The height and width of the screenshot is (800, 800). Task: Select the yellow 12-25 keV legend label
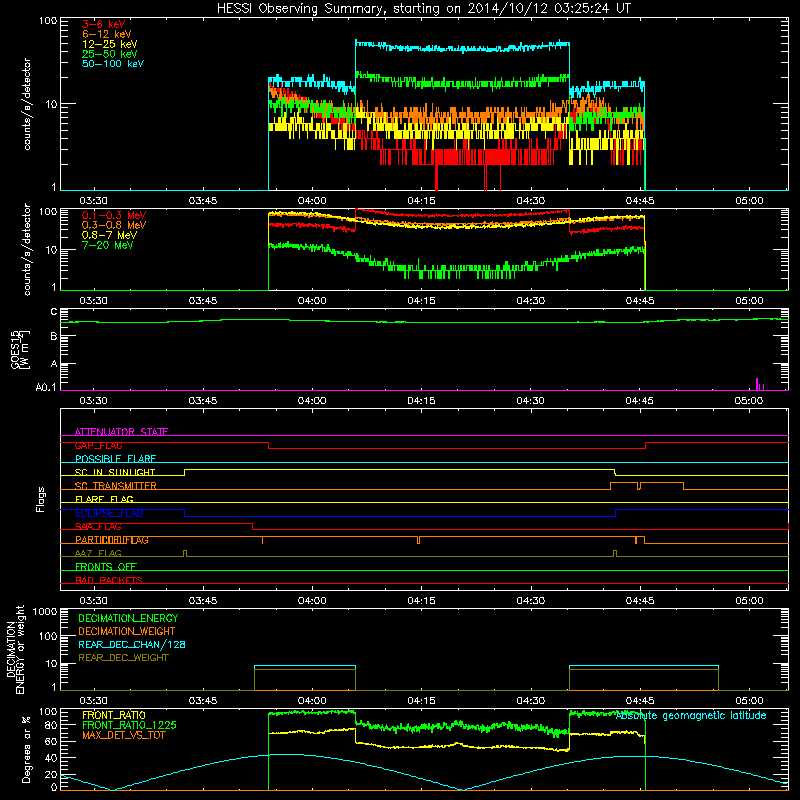click(110, 44)
